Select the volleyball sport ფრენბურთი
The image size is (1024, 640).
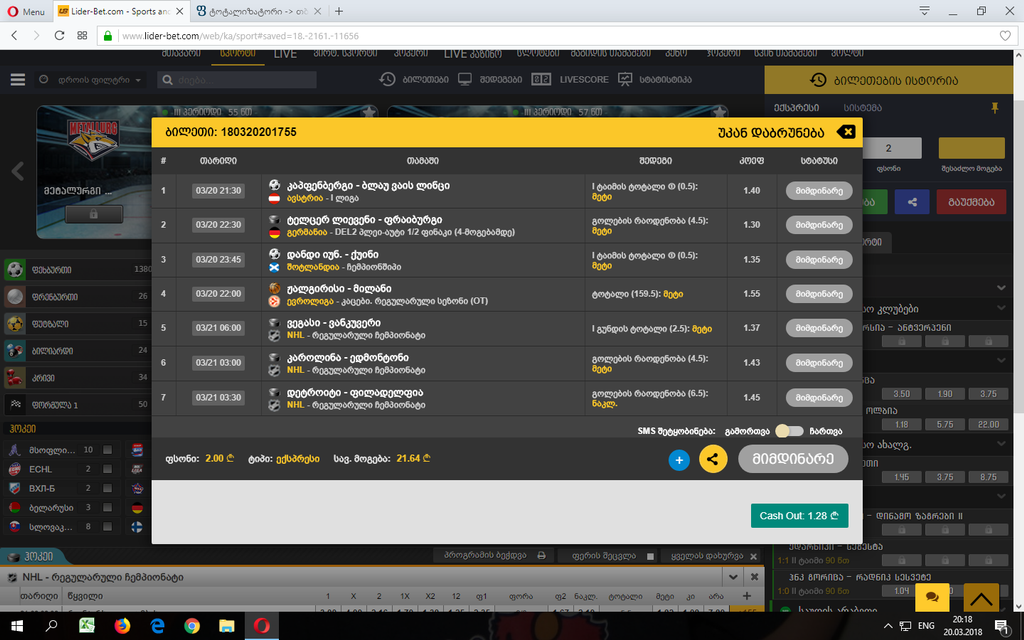coord(77,296)
